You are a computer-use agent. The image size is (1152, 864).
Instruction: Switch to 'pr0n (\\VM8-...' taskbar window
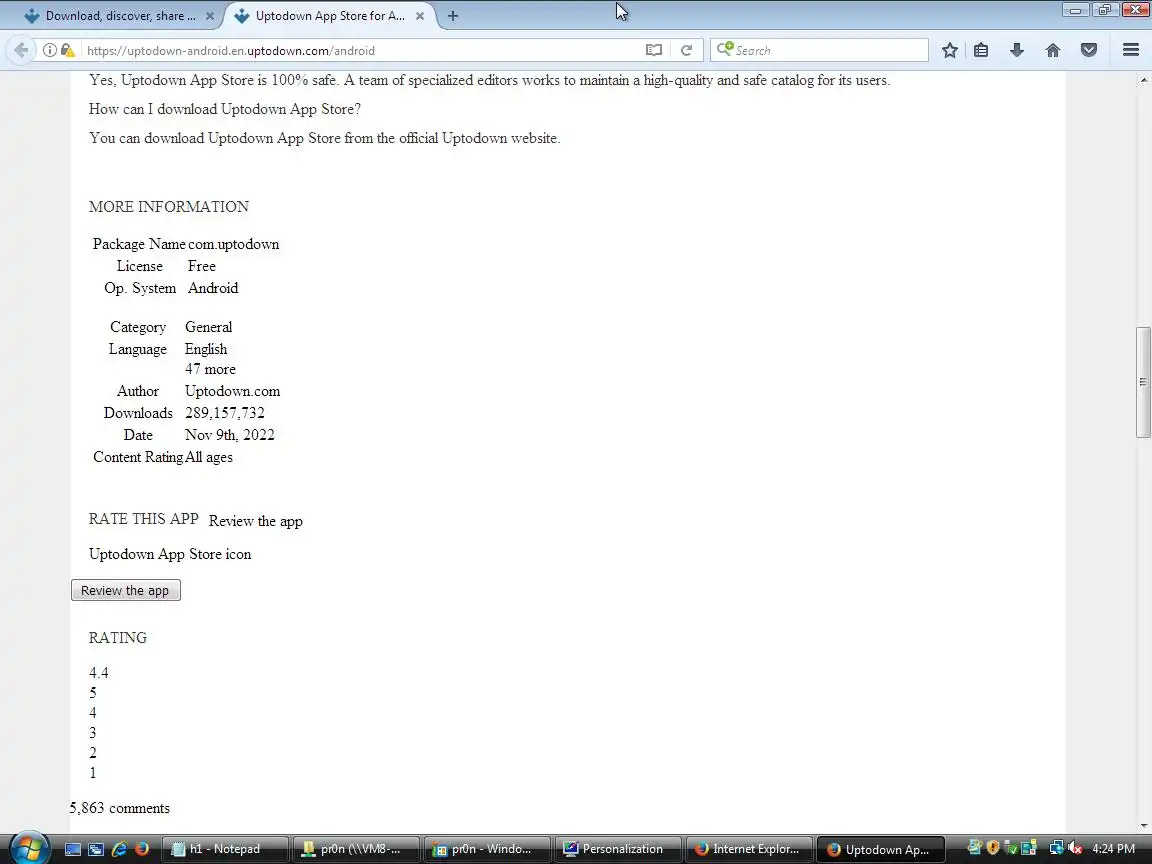click(356, 849)
